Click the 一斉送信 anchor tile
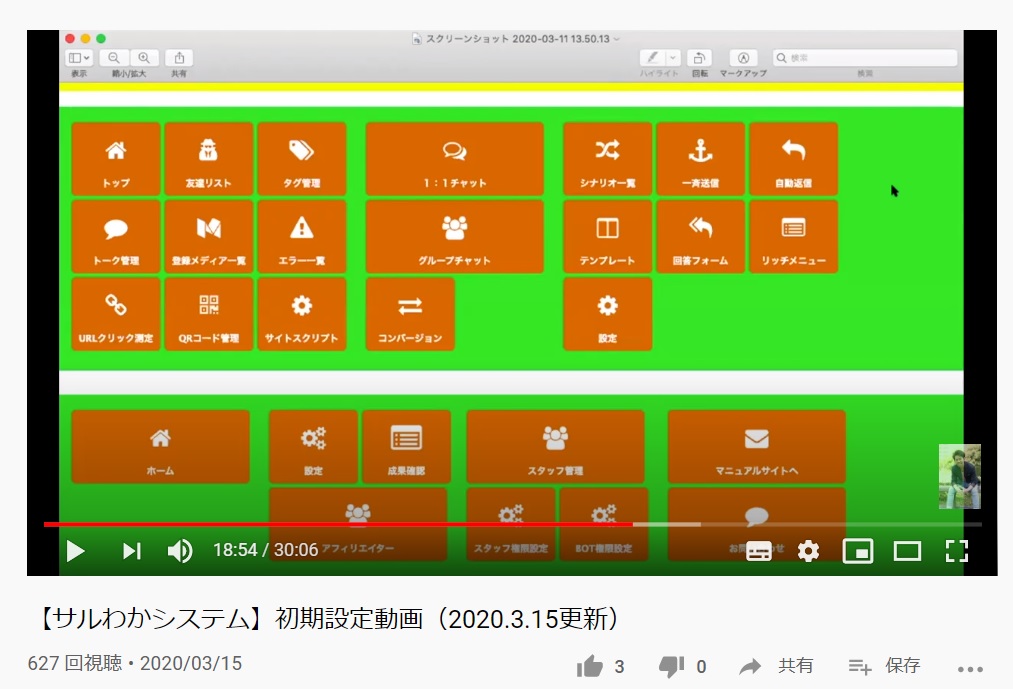Image resolution: width=1013 pixels, height=689 pixels. [700, 159]
